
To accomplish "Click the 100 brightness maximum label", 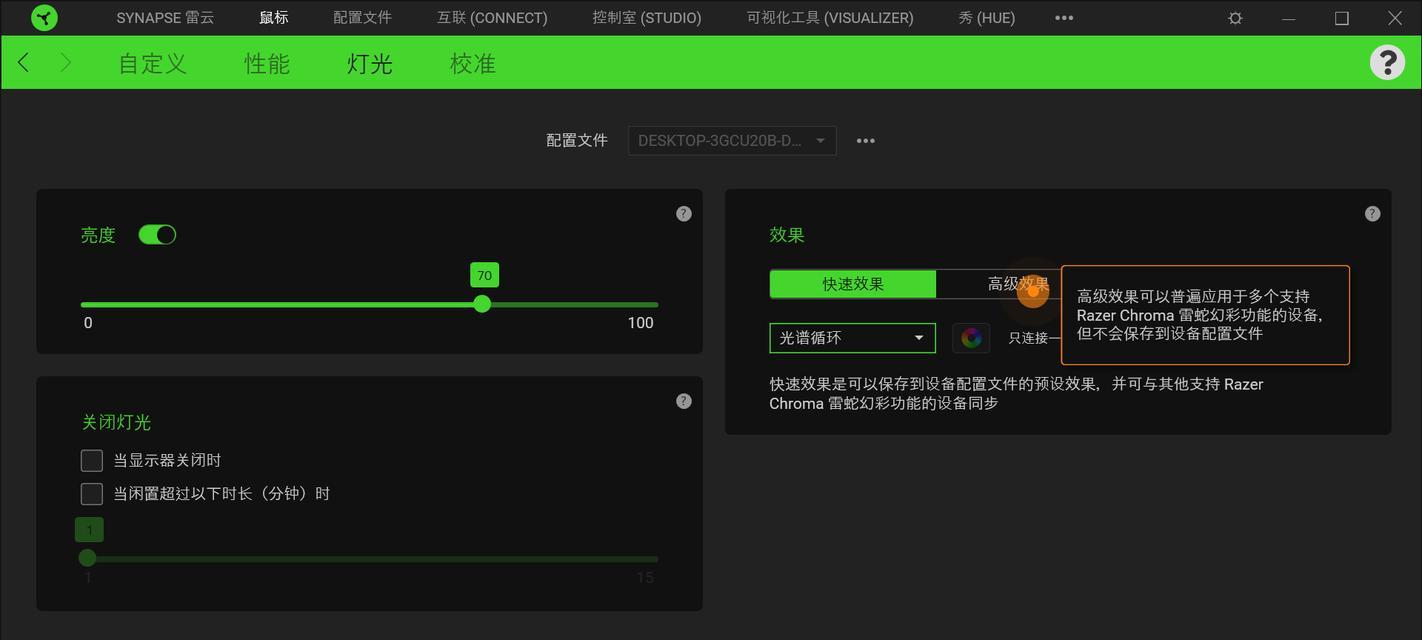I will click(x=641, y=323).
